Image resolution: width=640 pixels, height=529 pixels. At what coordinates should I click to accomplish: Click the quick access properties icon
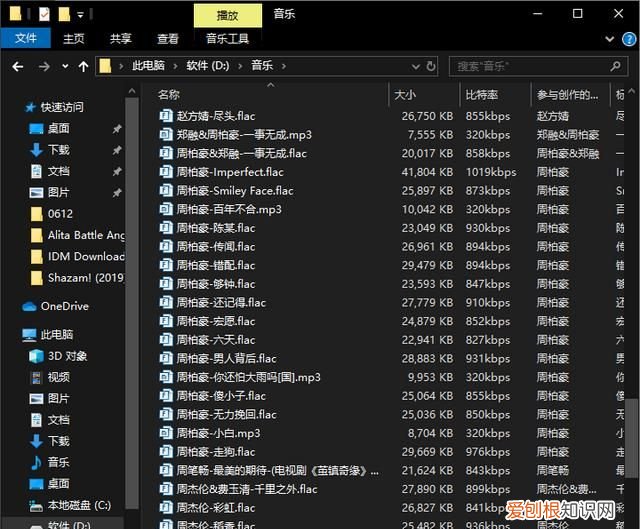(44, 15)
